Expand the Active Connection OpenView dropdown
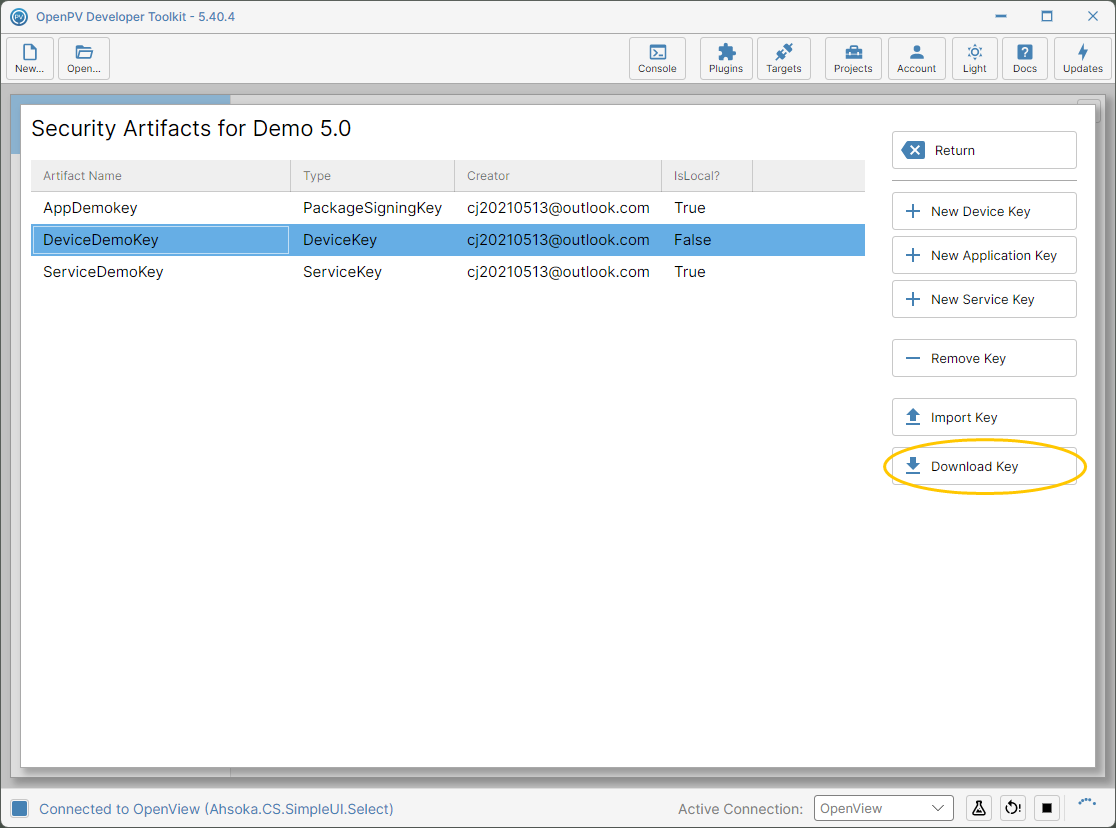 [883, 808]
